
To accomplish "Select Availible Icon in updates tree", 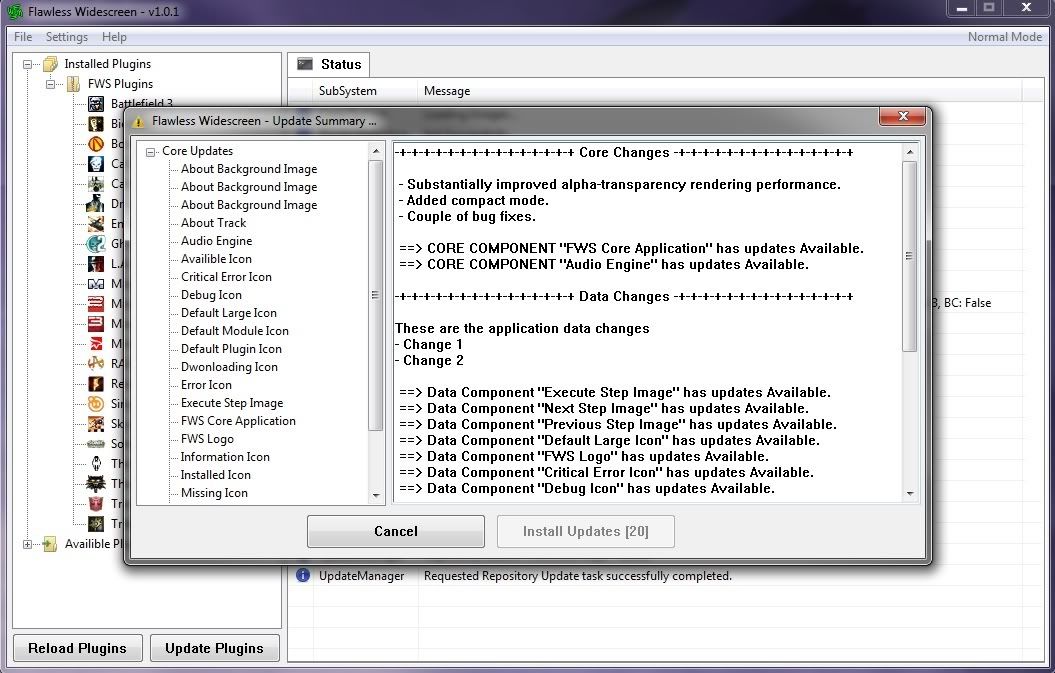I will click(216, 259).
